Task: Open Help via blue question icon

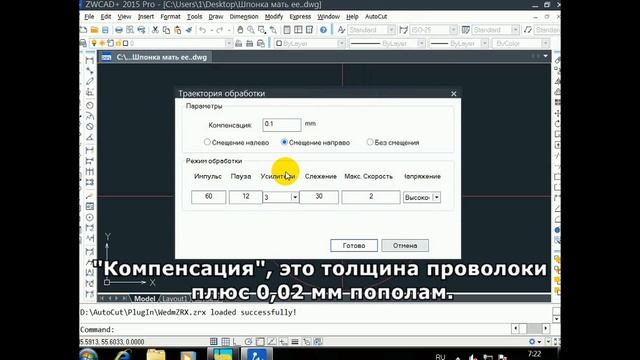Action: [323, 30]
